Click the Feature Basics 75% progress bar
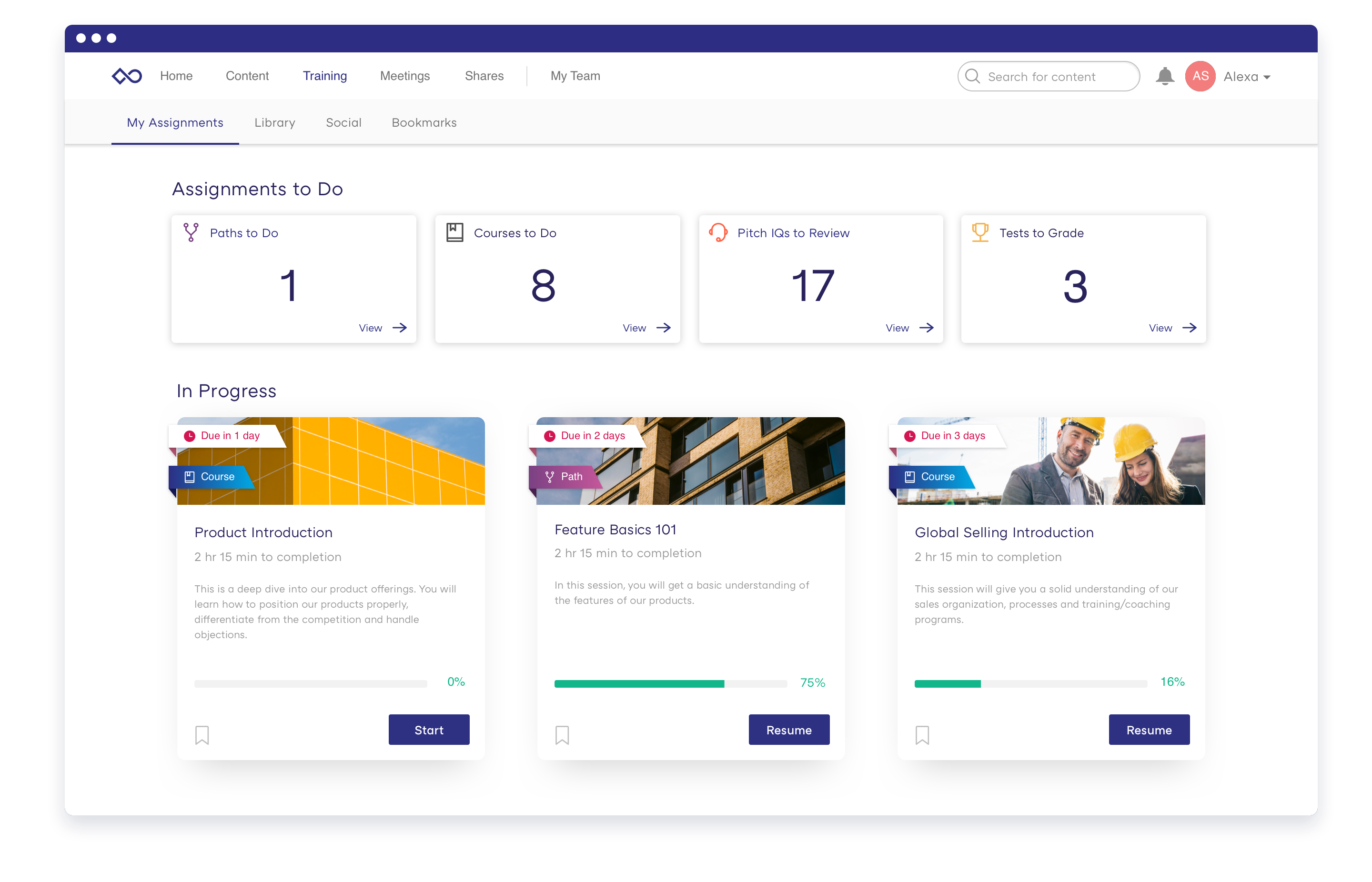The width and height of the screenshot is (1372, 882). coord(670,683)
